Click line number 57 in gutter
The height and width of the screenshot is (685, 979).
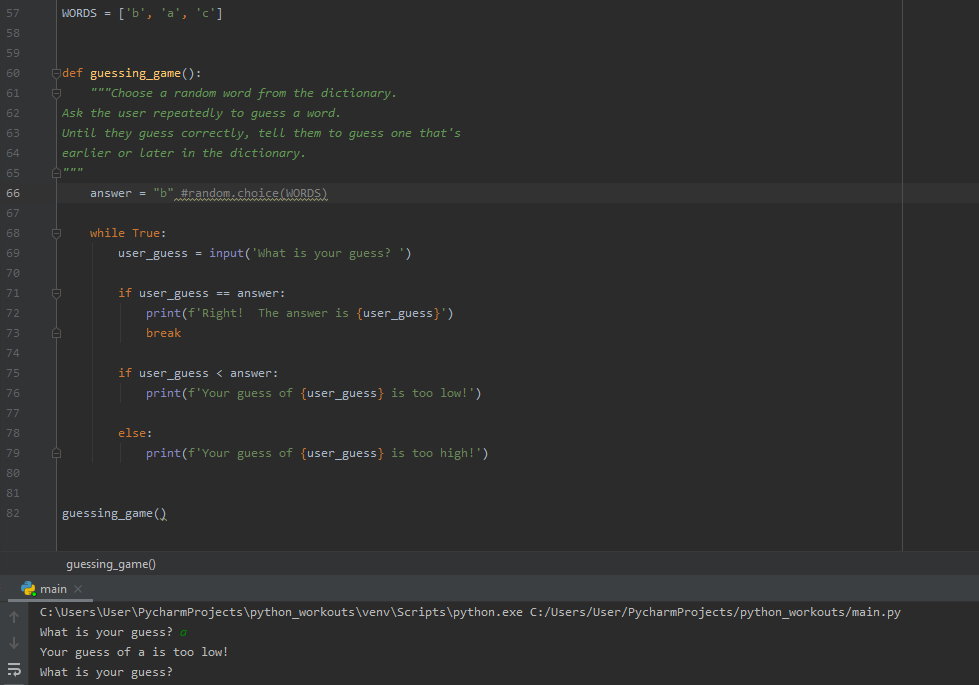click(x=13, y=13)
